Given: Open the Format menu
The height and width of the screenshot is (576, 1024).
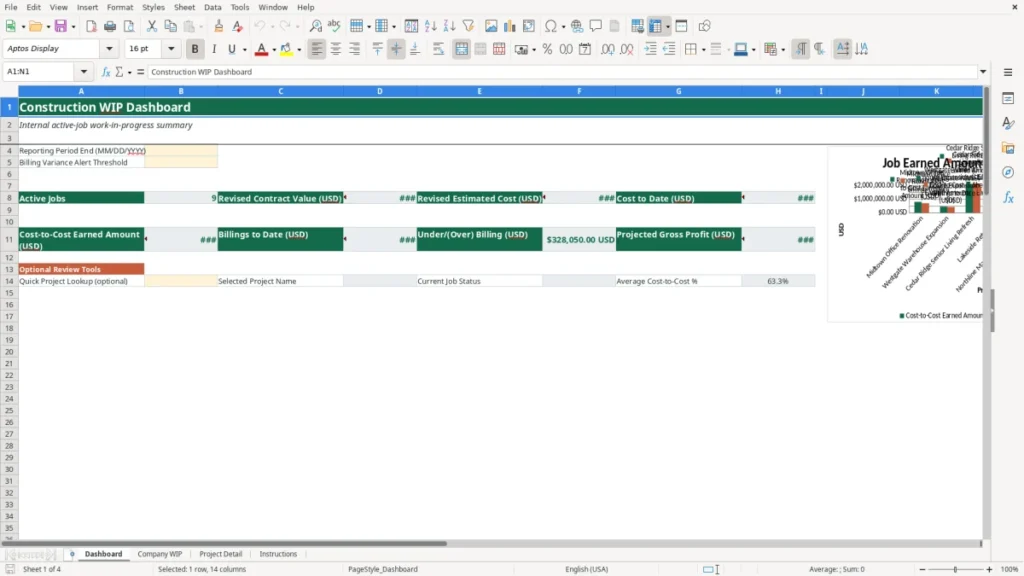Looking at the screenshot, I should click(x=120, y=7).
